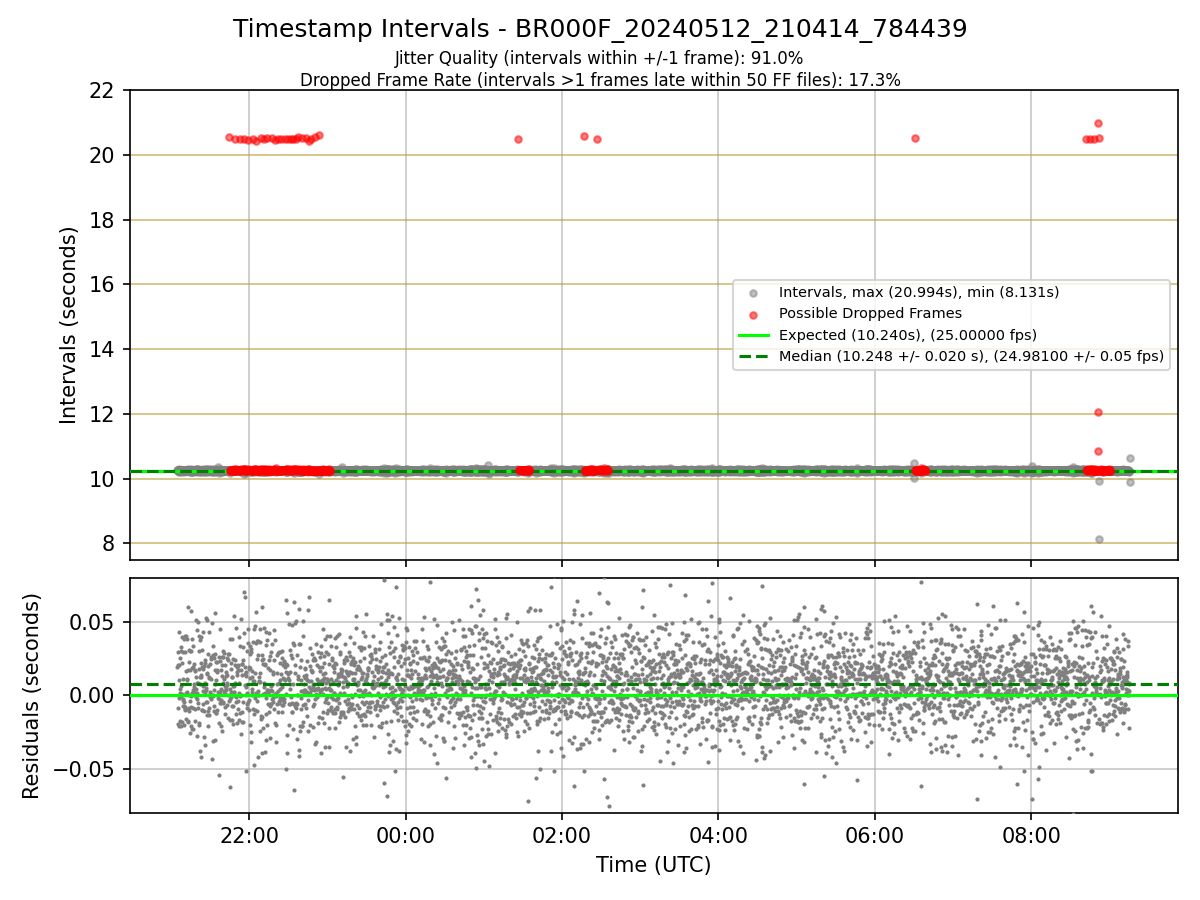Viewport: 1200px width, 900px height.
Task: Click the red point near 12 seconds
Action: (1098, 412)
